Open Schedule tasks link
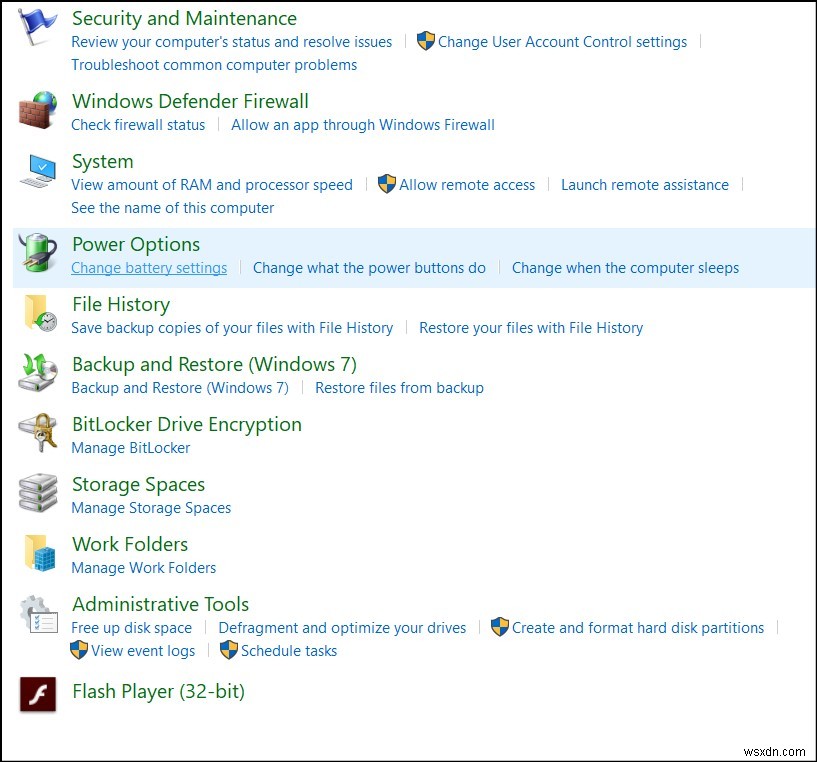817x762 pixels. pos(289,650)
